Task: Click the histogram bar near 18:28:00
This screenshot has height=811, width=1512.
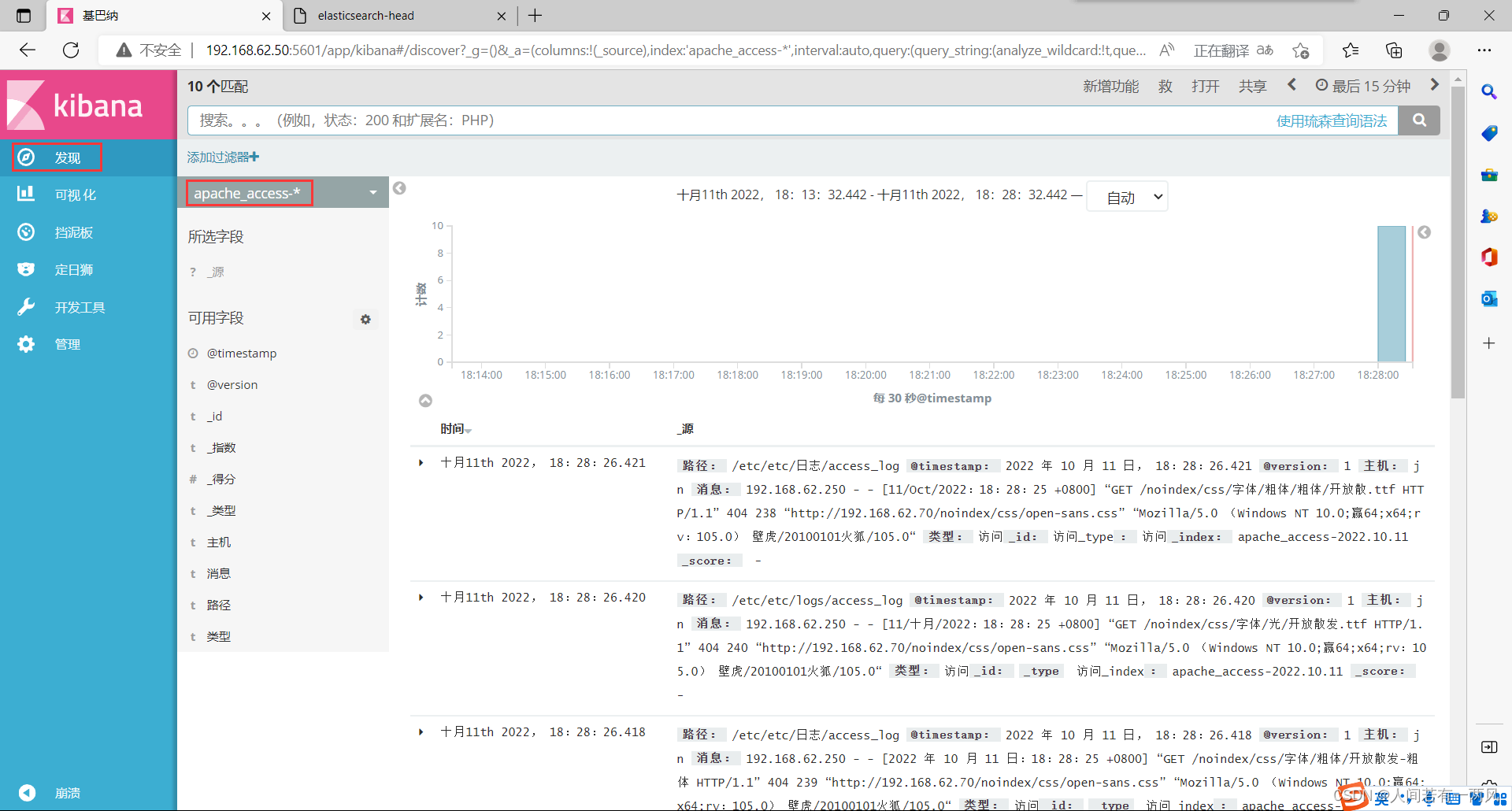Action: 1392,294
